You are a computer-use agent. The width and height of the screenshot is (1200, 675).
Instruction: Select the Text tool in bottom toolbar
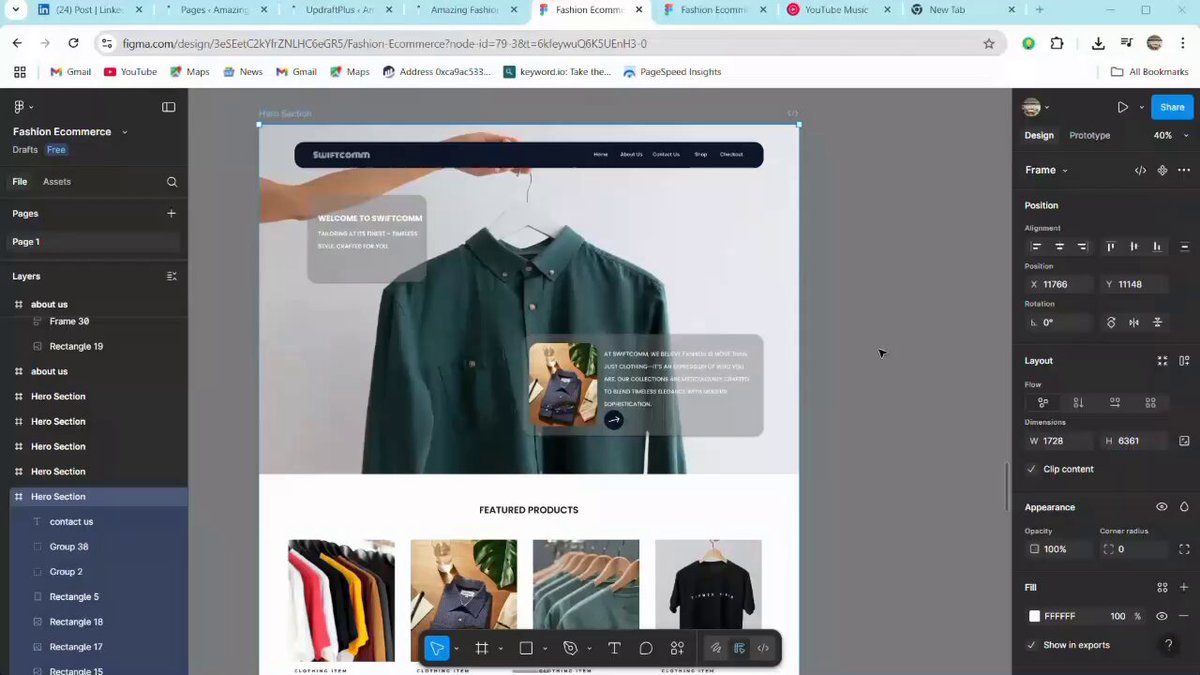[x=614, y=648]
